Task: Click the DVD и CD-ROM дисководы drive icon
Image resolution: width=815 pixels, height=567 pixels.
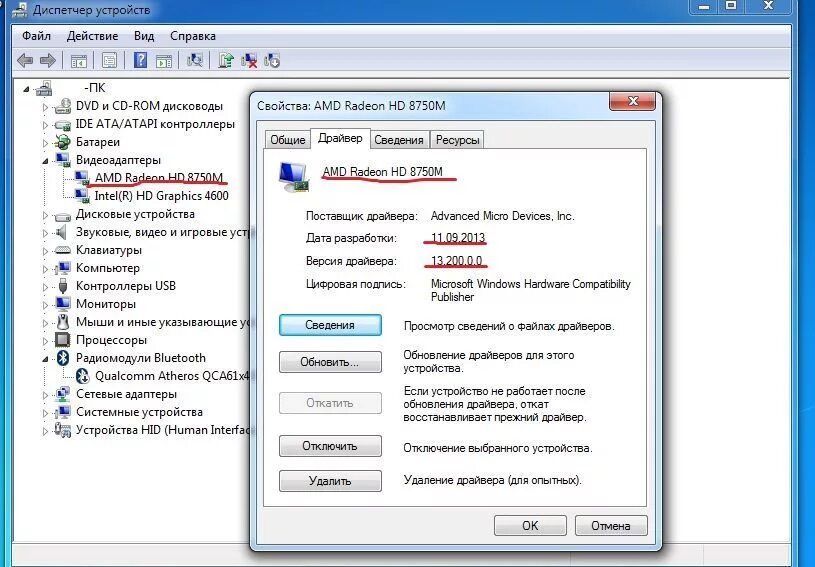Action: (x=63, y=106)
